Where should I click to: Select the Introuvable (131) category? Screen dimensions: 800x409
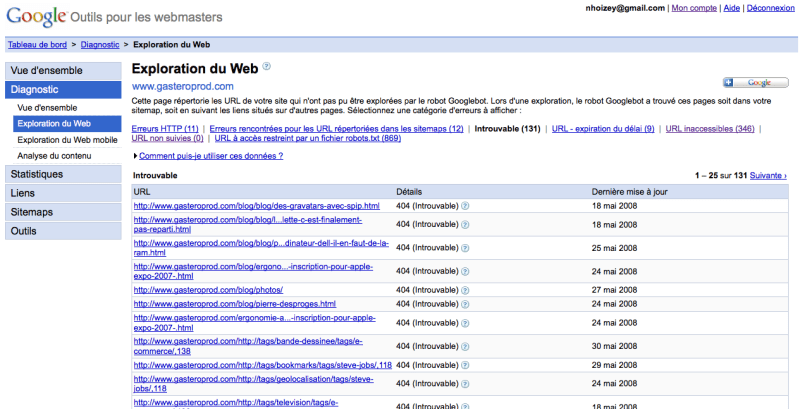507,129
